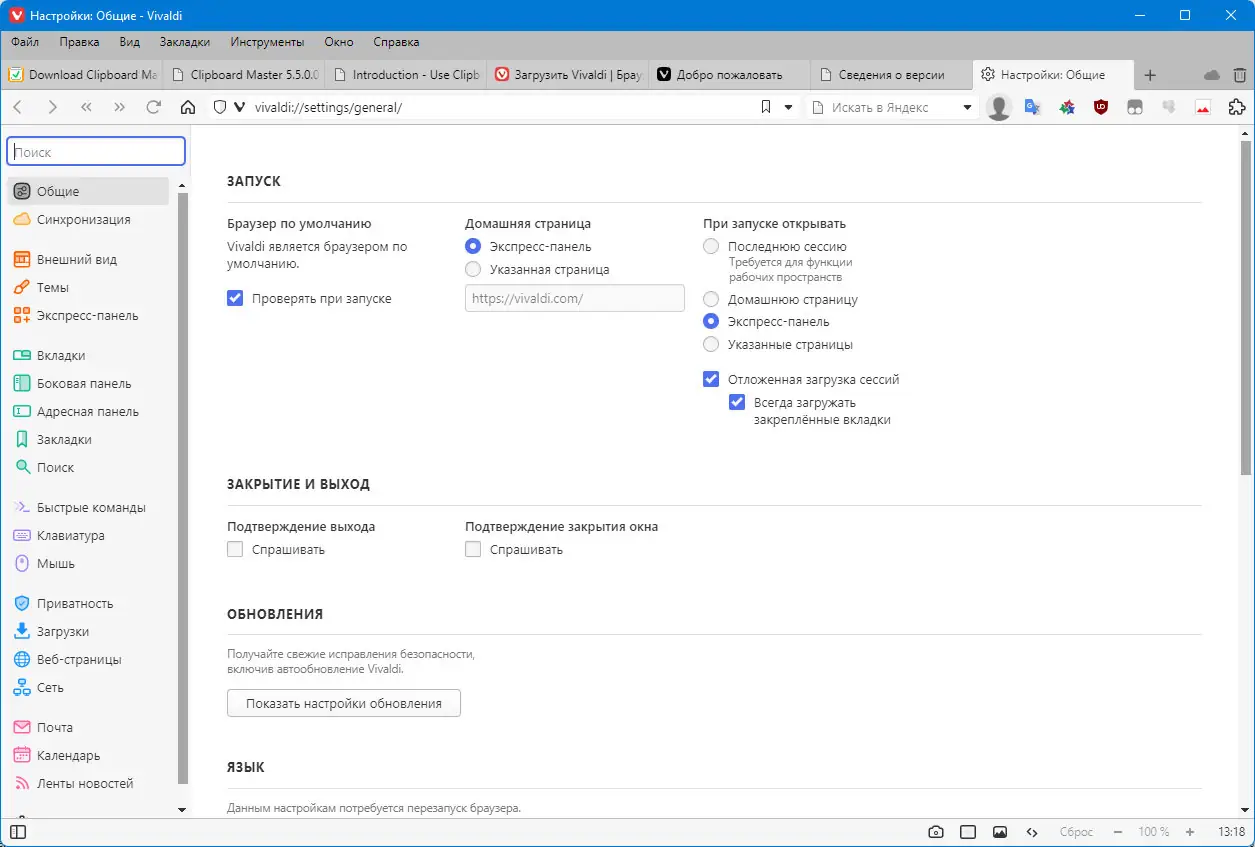This screenshot has height=847, width=1255.
Task: Click the main page vertical scrollbar
Action: [x=1245, y=306]
